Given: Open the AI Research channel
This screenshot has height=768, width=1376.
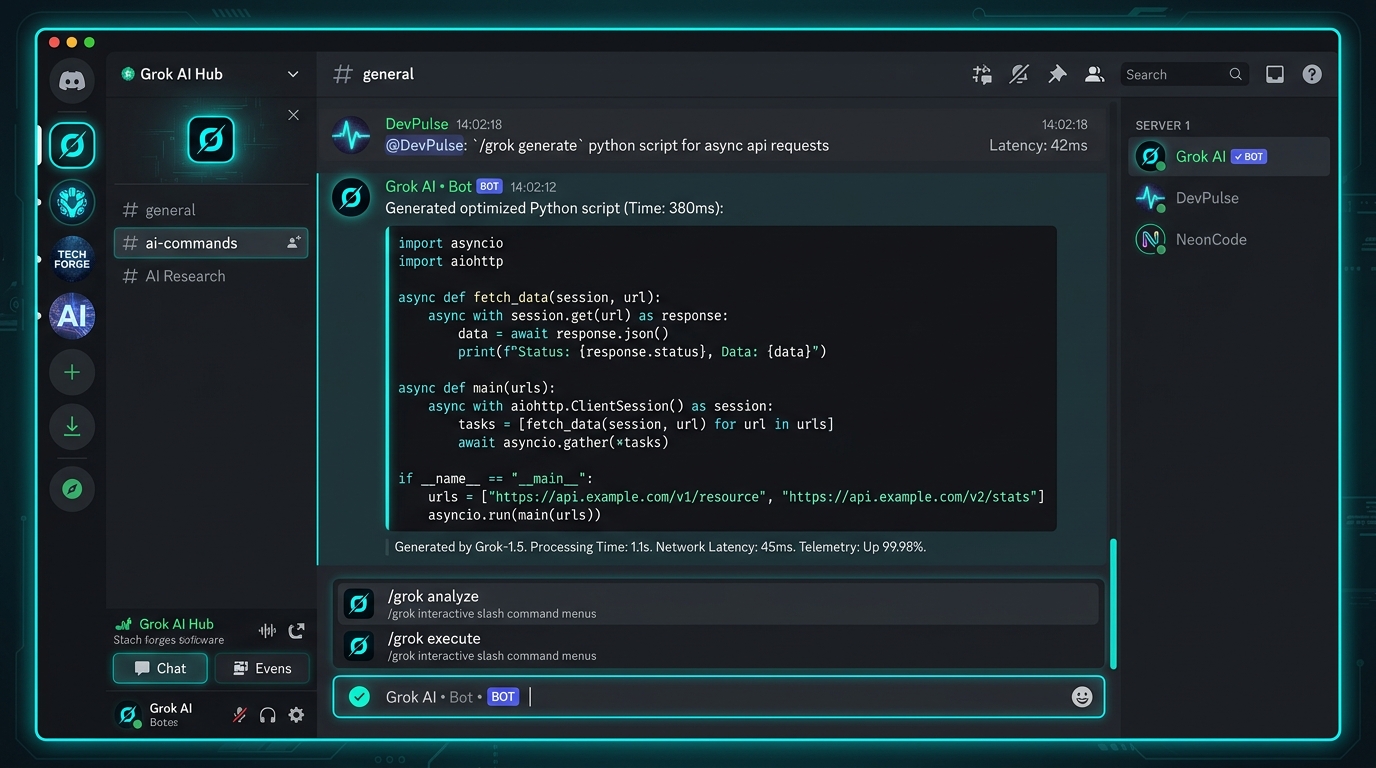Looking at the screenshot, I should click(x=211, y=276).
